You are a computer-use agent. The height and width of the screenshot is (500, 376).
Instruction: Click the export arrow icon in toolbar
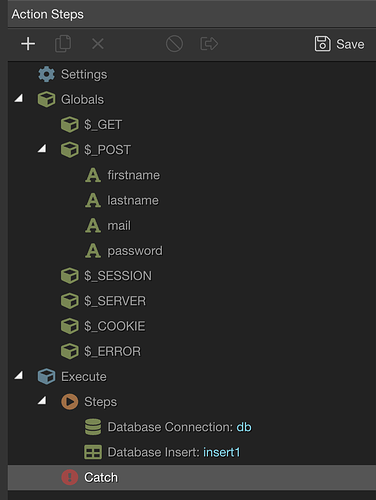pos(209,44)
